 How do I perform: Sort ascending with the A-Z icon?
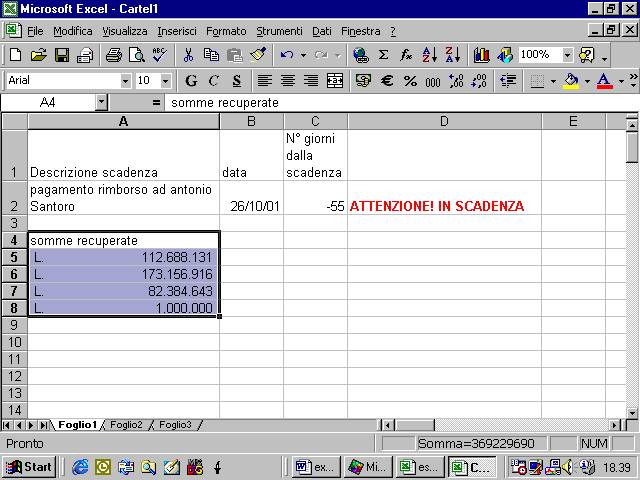click(x=429, y=55)
